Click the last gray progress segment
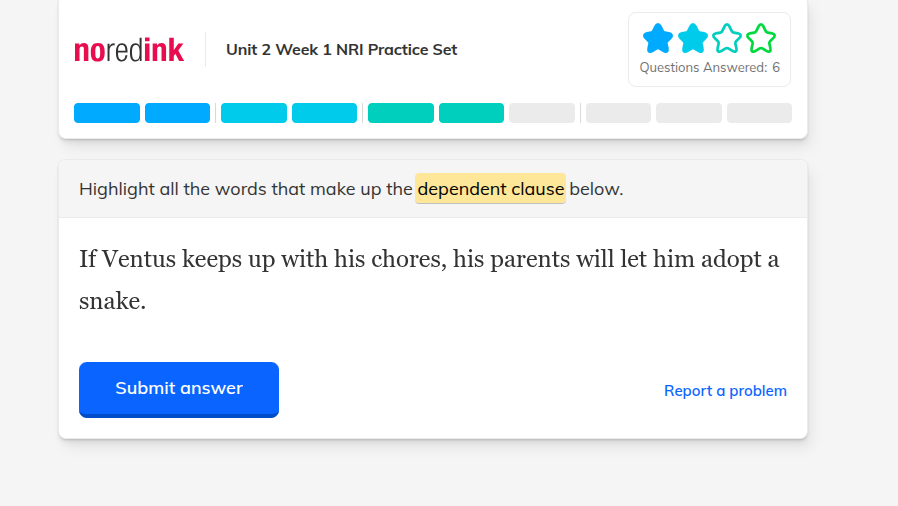This screenshot has height=506, width=898. 759,113
